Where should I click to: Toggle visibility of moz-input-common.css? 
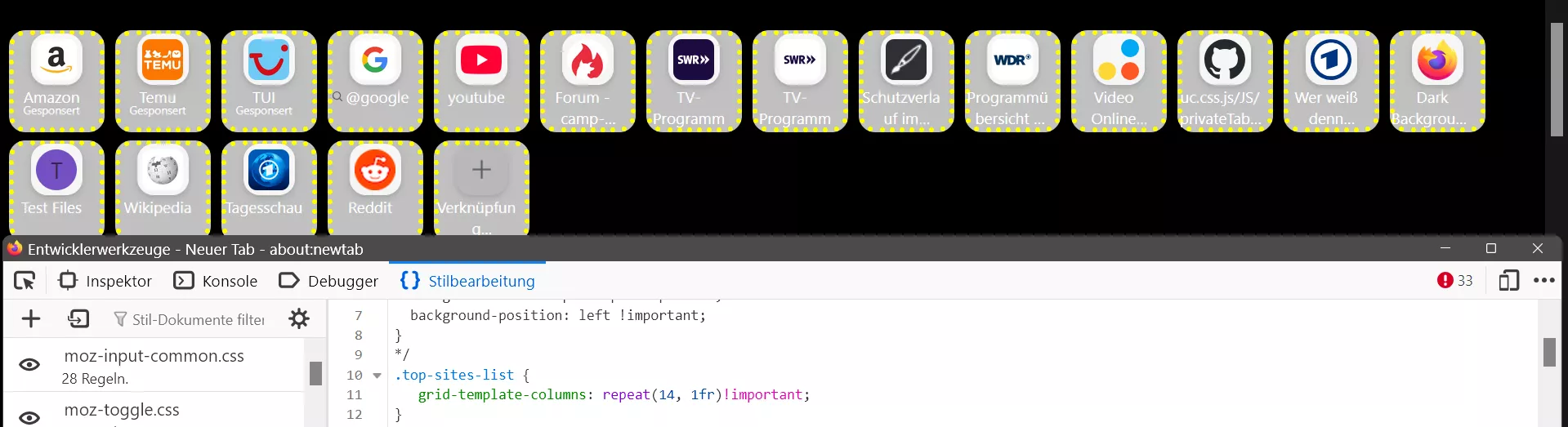[x=29, y=365]
